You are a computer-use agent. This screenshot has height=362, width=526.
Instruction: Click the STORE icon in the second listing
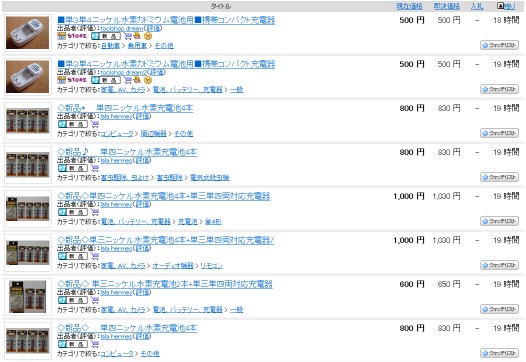pos(72,80)
